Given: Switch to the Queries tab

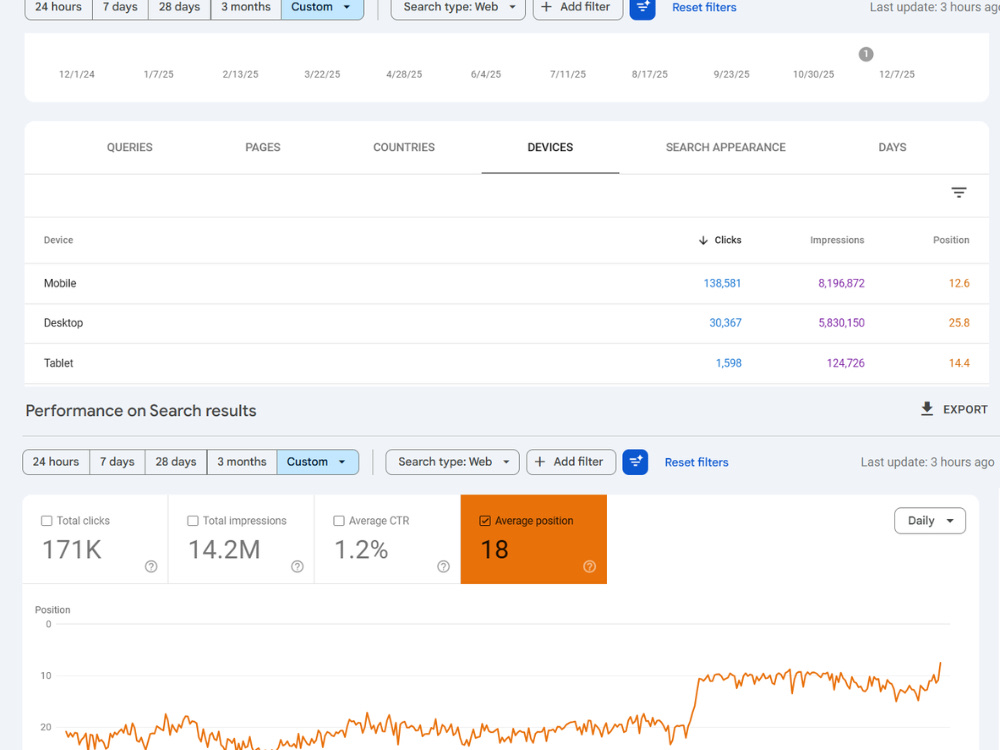Looking at the screenshot, I should pyautogui.click(x=129, y=147).
